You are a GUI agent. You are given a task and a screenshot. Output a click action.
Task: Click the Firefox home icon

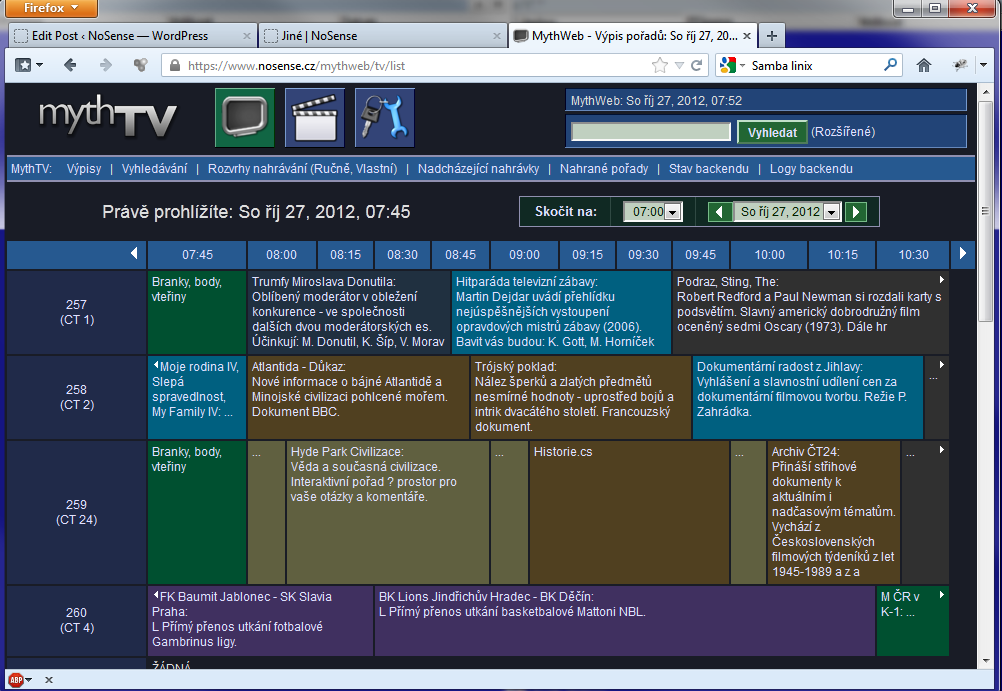point(924,65)
